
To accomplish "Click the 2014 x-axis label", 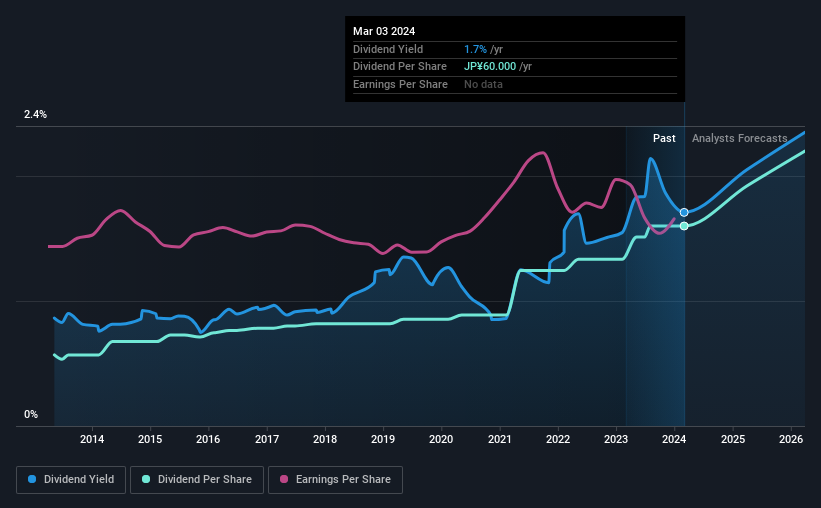I will (x=92, y=439).
